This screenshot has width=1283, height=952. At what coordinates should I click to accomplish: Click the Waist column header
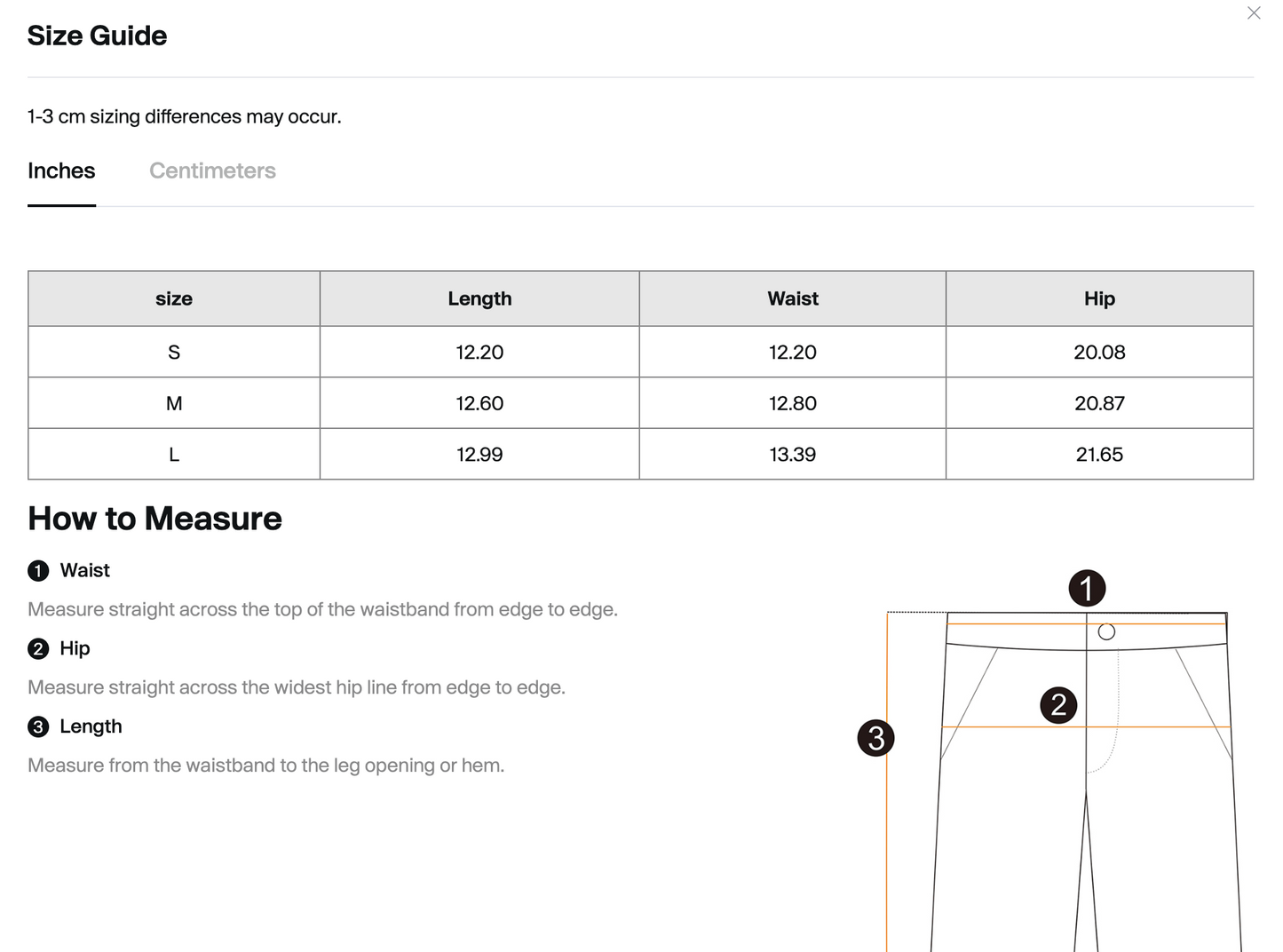[793, 298]
